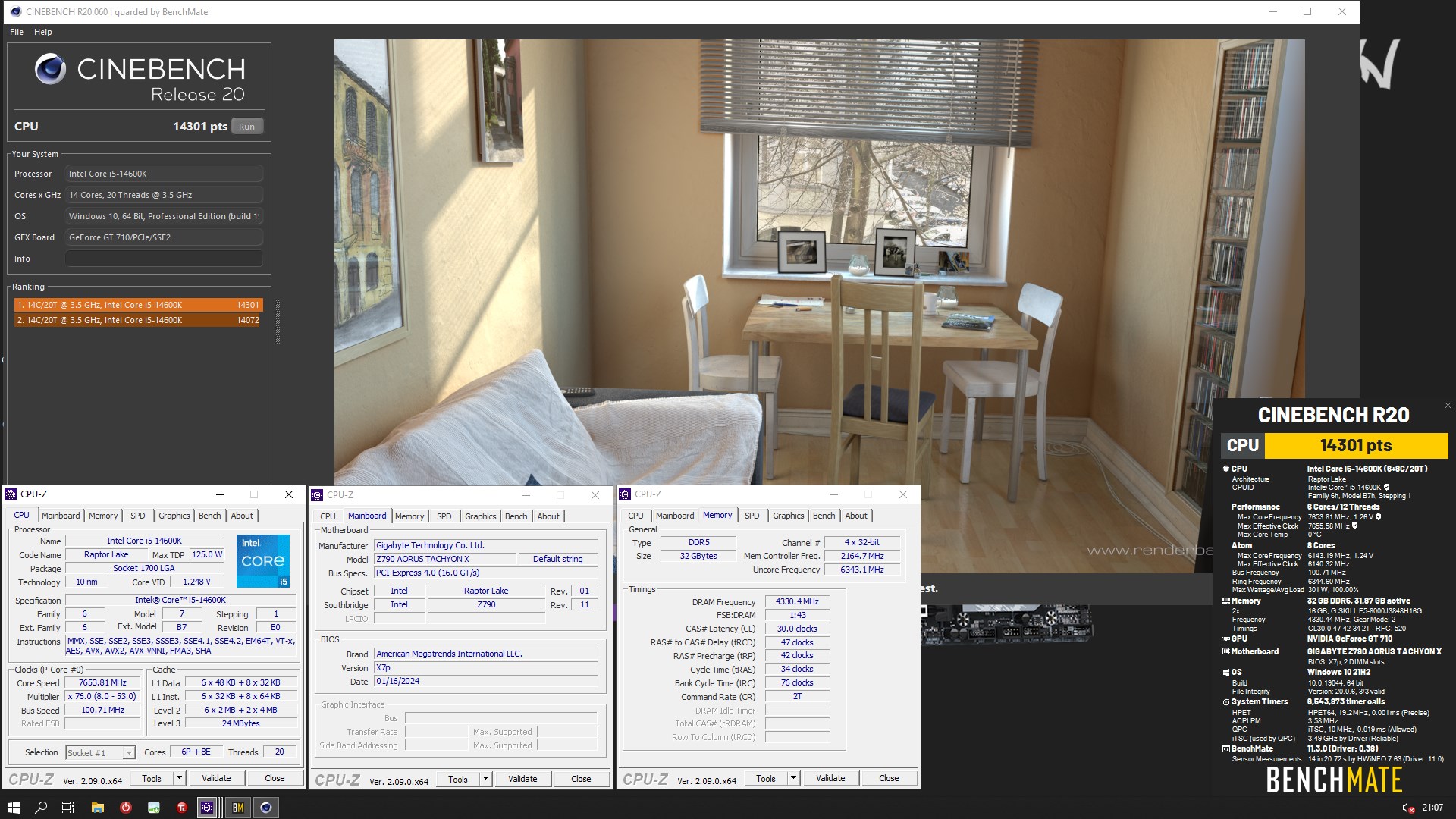This screenshot has height=819, width=1456.
Task: Open the Help menu in Cinebench
Action: pos(43,32)
